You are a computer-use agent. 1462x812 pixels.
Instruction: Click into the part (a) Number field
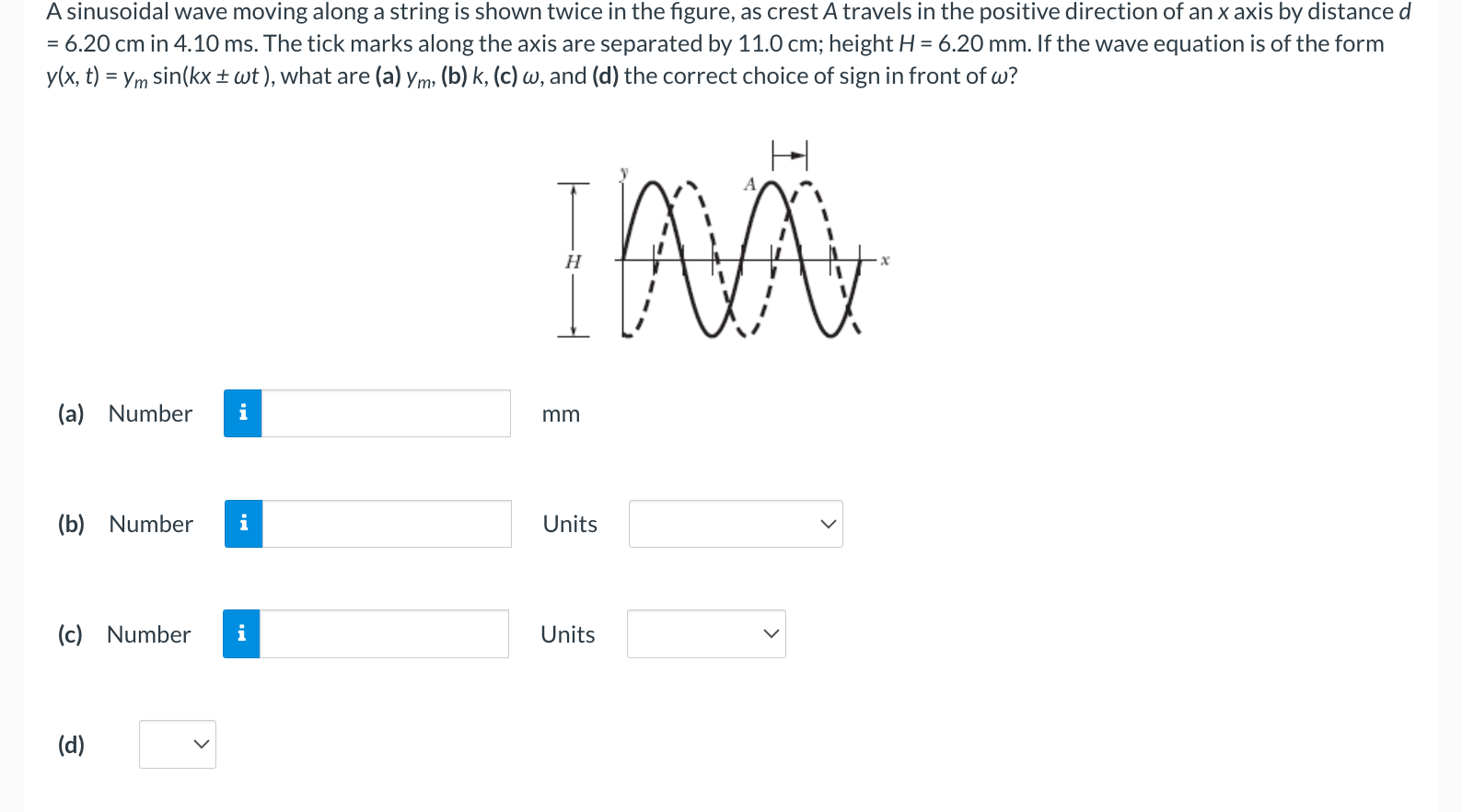click(385, 413)
